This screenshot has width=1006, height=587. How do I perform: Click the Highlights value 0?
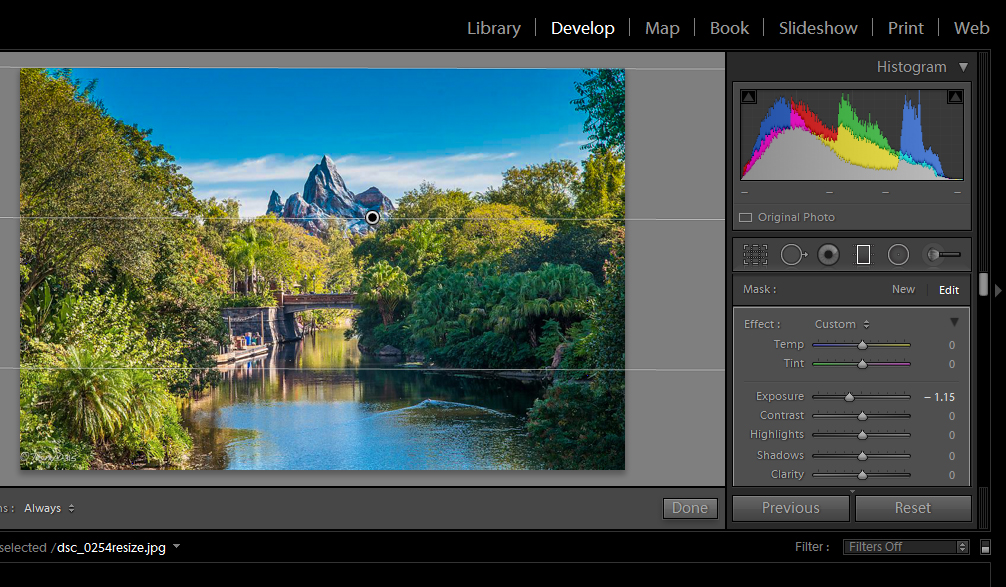951,436
